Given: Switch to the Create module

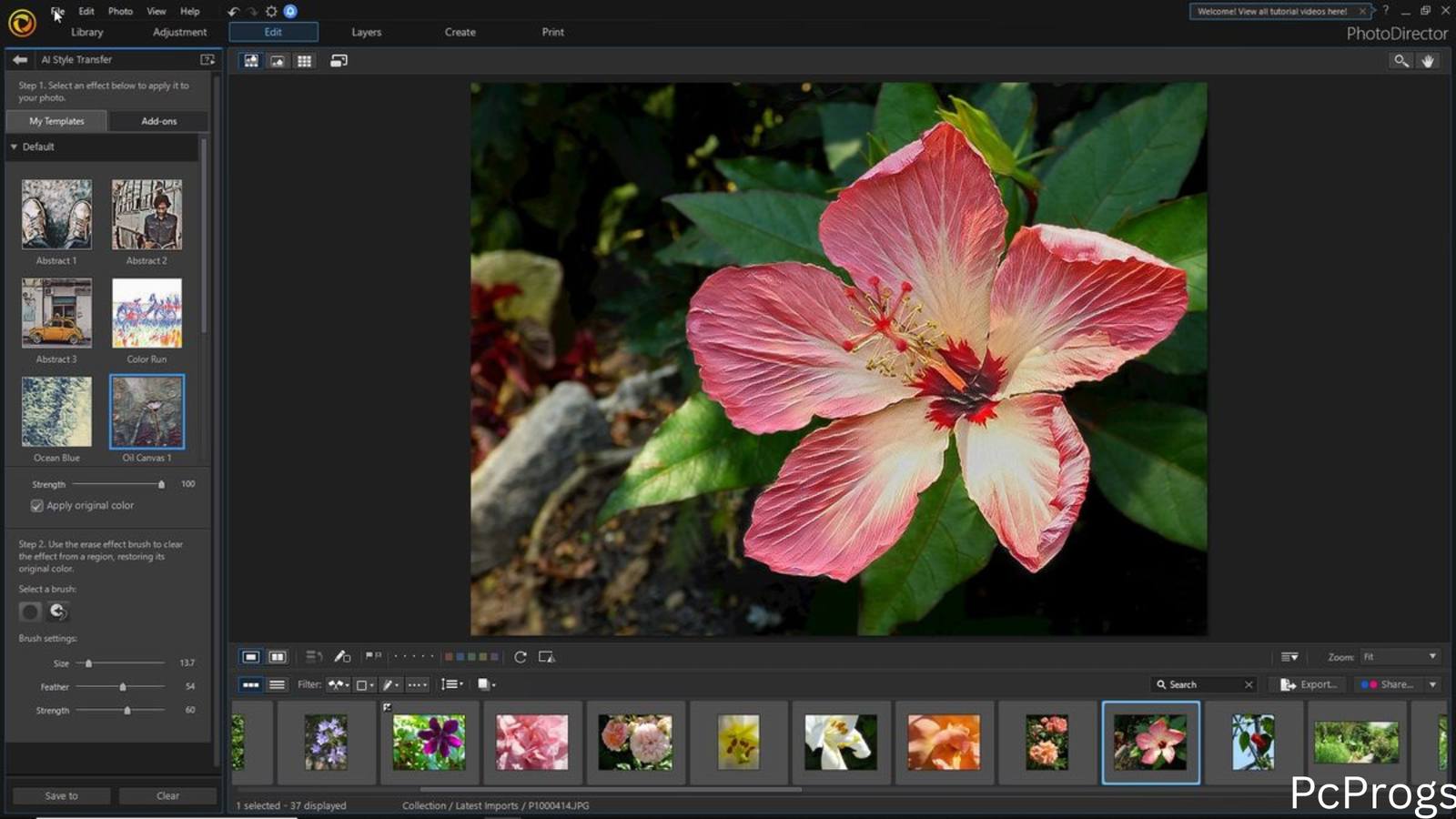Looking at the screenshot, I should [x=460, y=32].
